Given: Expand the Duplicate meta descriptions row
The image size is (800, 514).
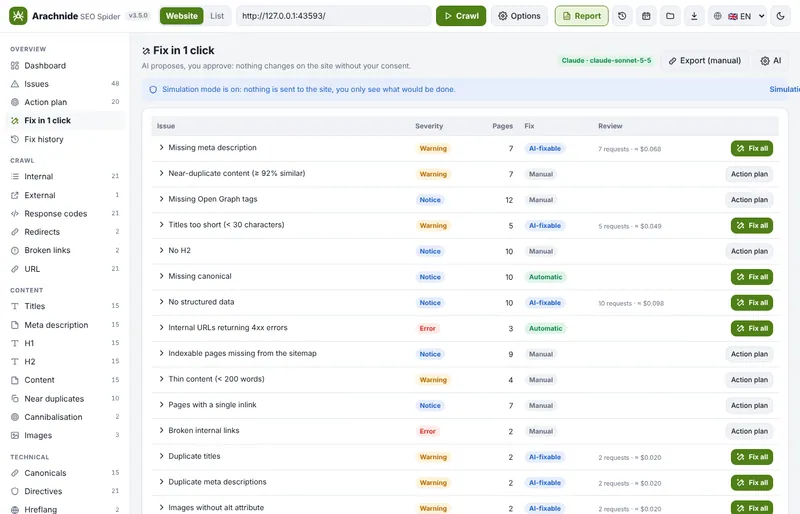Looking at the screenshot, I should point(161,482).
